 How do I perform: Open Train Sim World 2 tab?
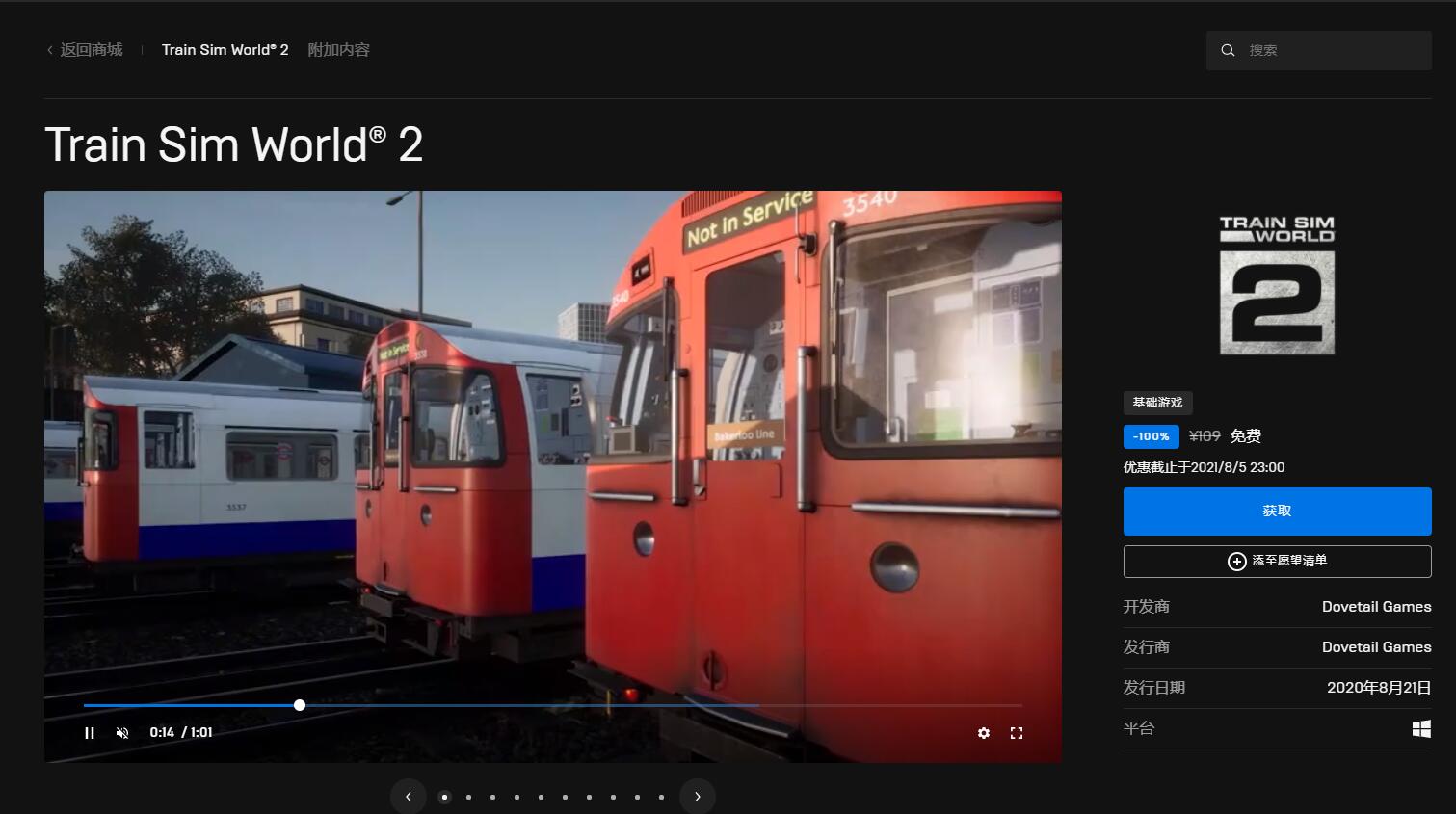225,50
